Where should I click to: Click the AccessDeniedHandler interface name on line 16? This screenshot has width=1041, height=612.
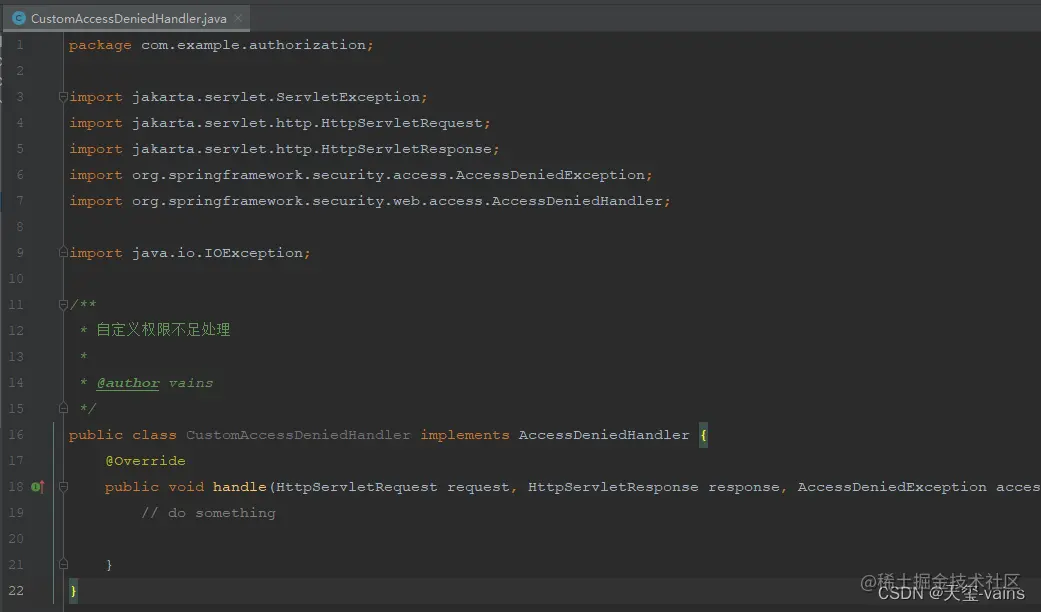click(x=603, y=435)
